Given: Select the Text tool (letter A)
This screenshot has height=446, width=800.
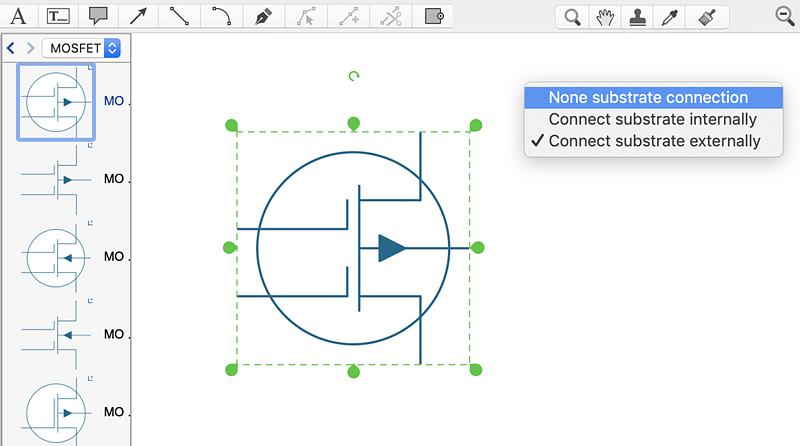Looking at the screenshot, I should click(18, 16).
